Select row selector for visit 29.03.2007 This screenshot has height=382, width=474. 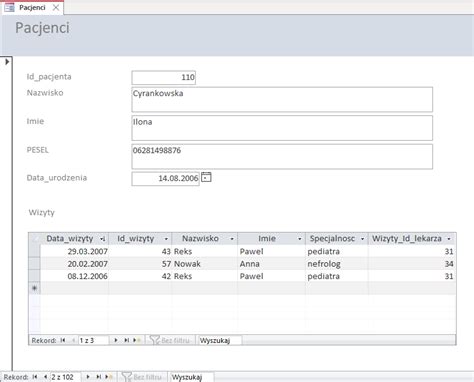pyautogui.click(x=35, y=251)
